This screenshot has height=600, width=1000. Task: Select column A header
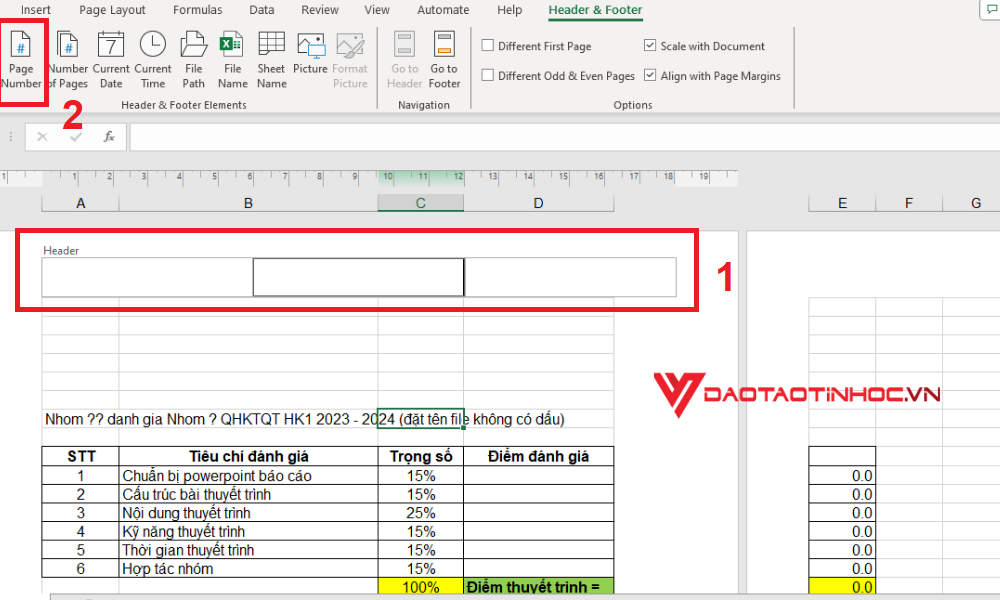click(x=80, y=203)
